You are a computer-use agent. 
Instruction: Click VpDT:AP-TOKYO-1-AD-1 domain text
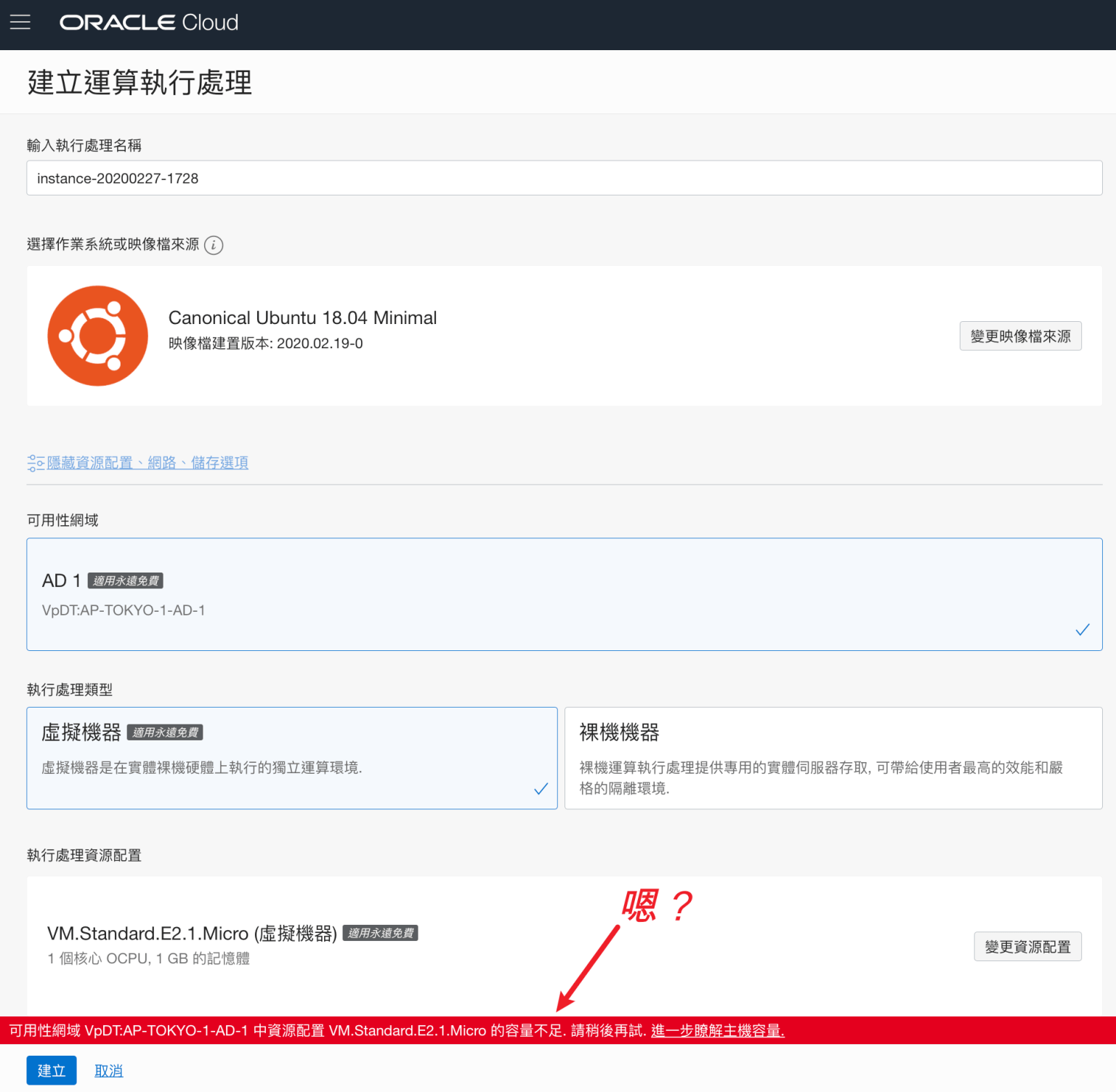tap(124, 611)
